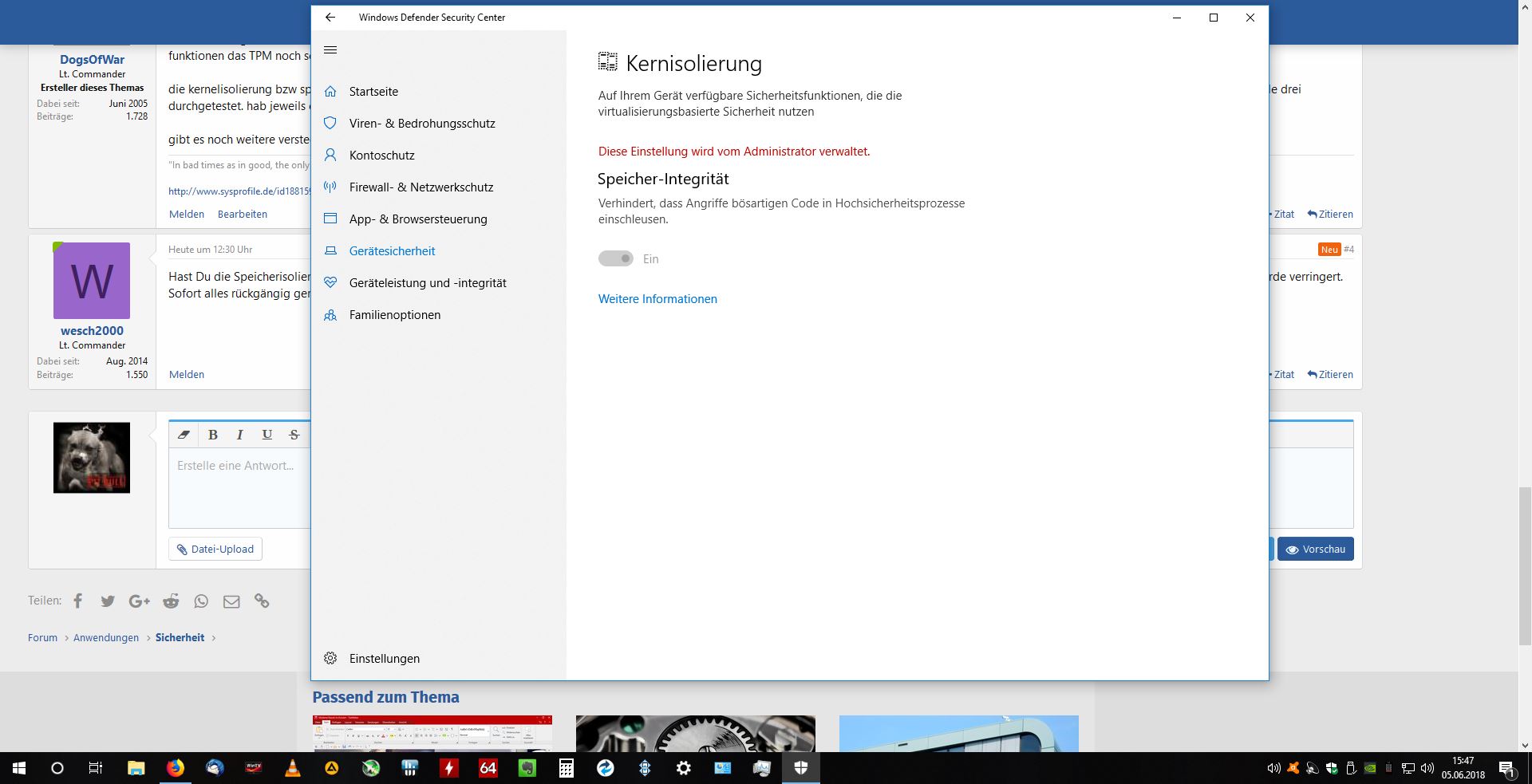Click into the Erstelle eine Antwort field
The width and height of the screenshot is (1532, 784).
tap(239, 487)
